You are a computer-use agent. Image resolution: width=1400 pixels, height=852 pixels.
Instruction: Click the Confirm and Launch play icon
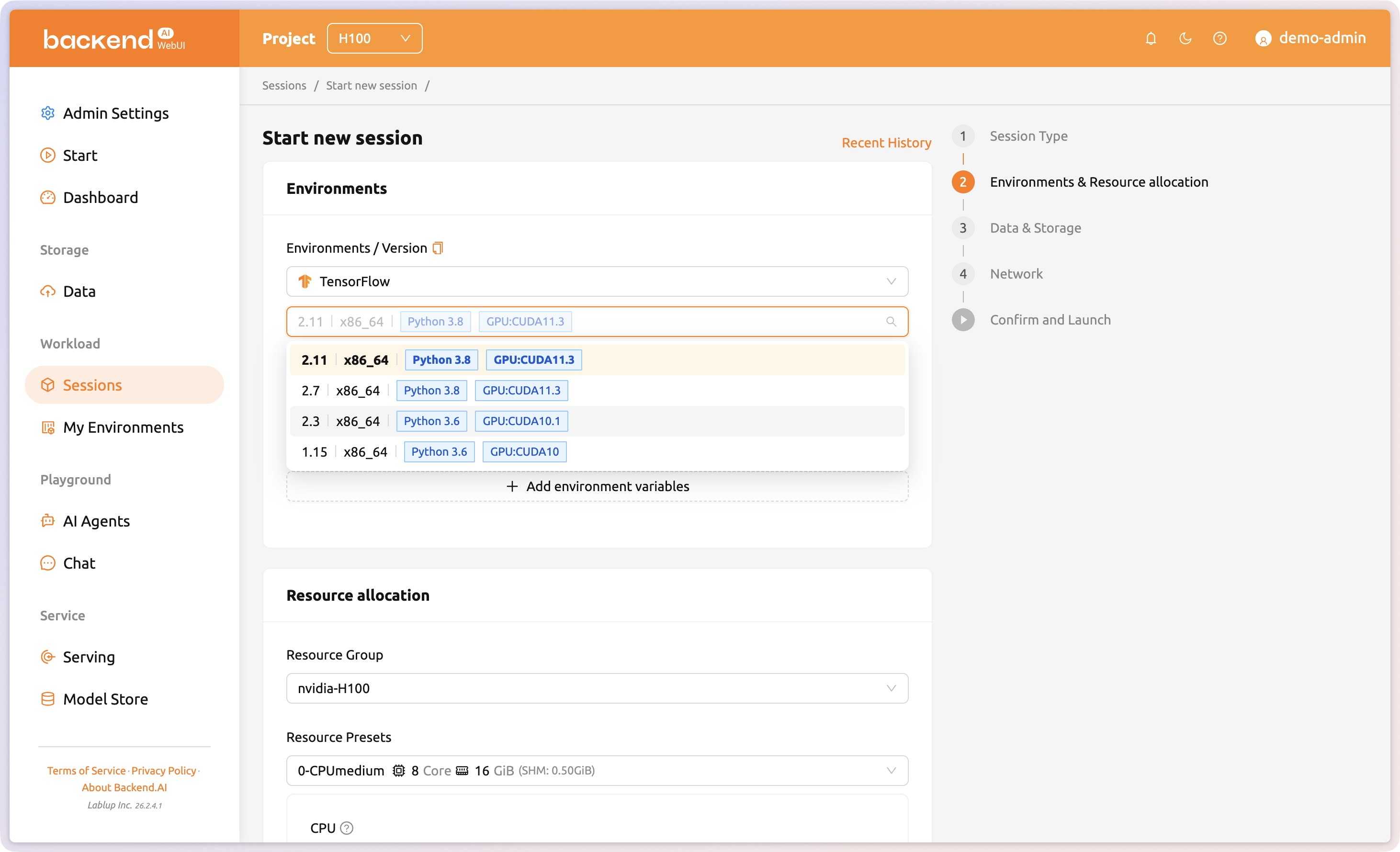963,320
